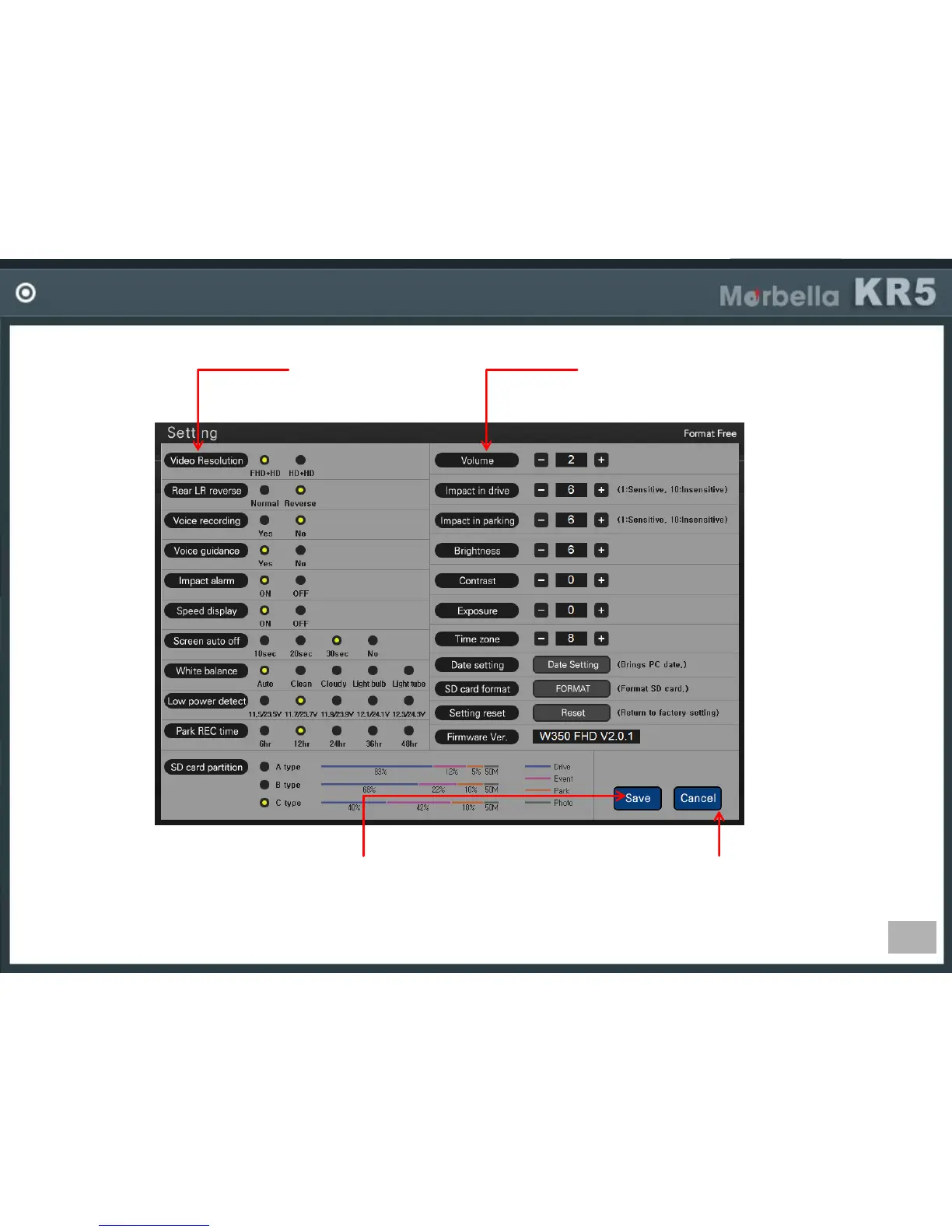Click the round target icon in header
The width and height of the screenshot is (952, 1232).
pos(26,292)
